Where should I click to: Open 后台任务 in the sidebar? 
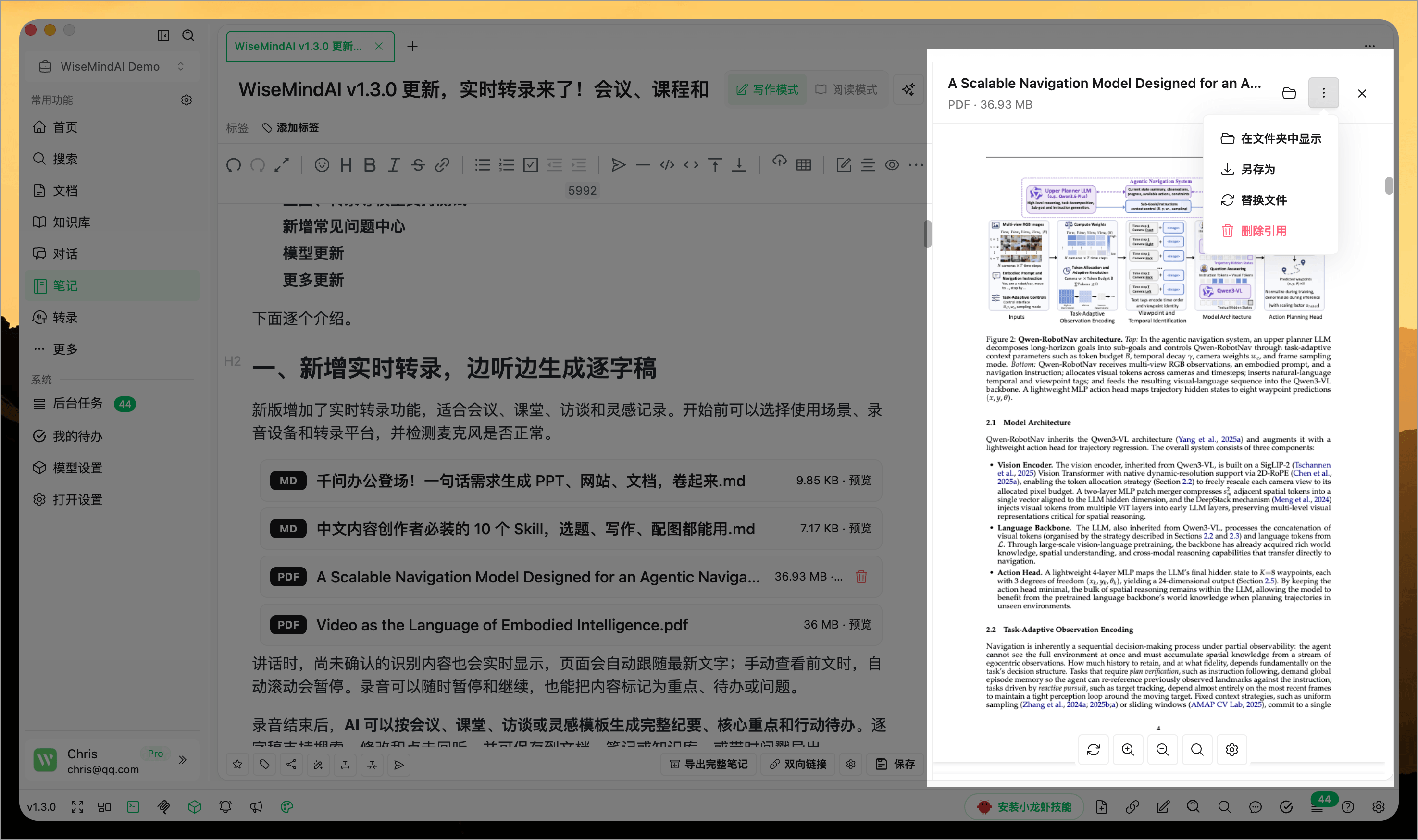click(112, 404)
